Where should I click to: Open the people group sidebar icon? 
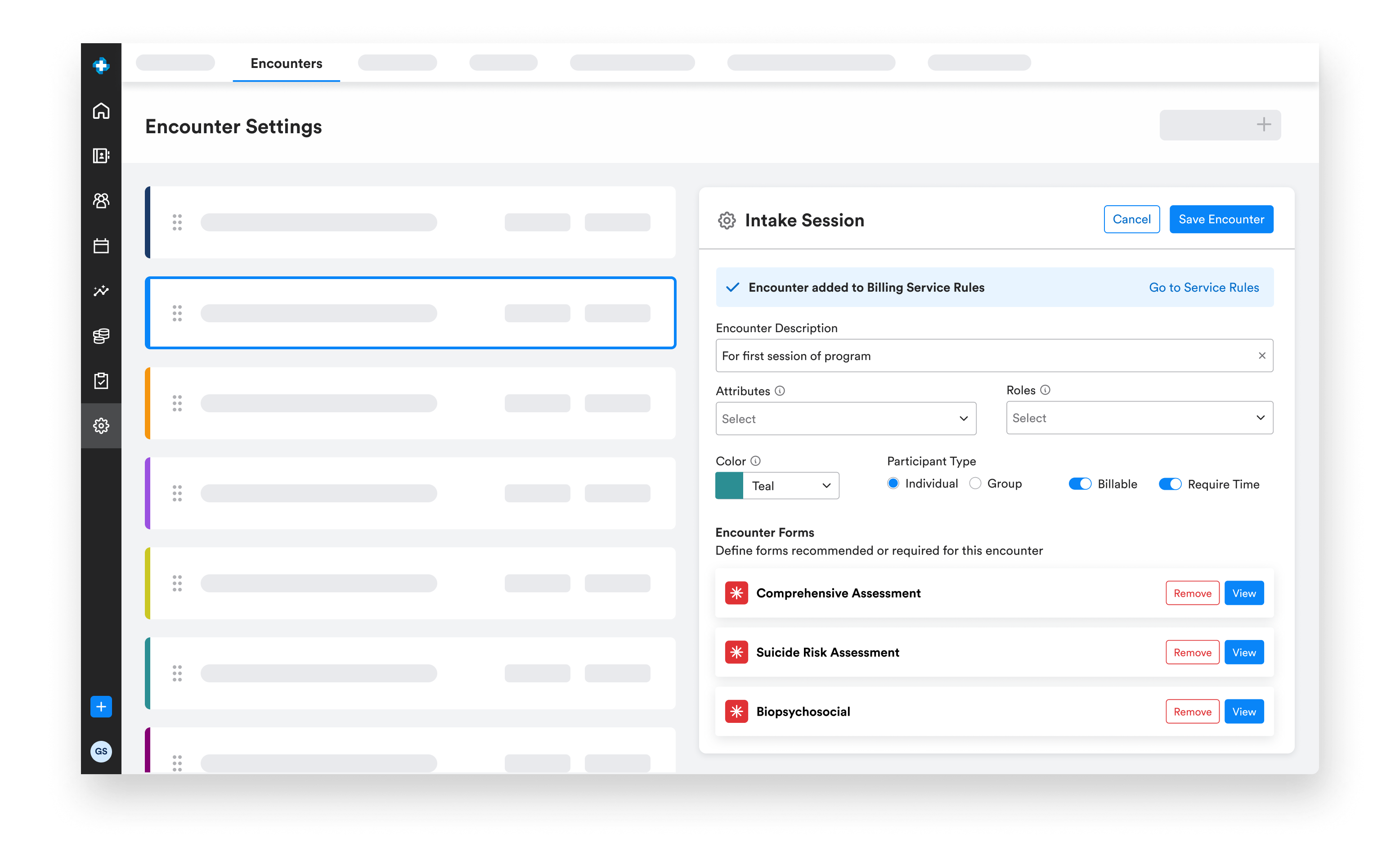[101, 201]
